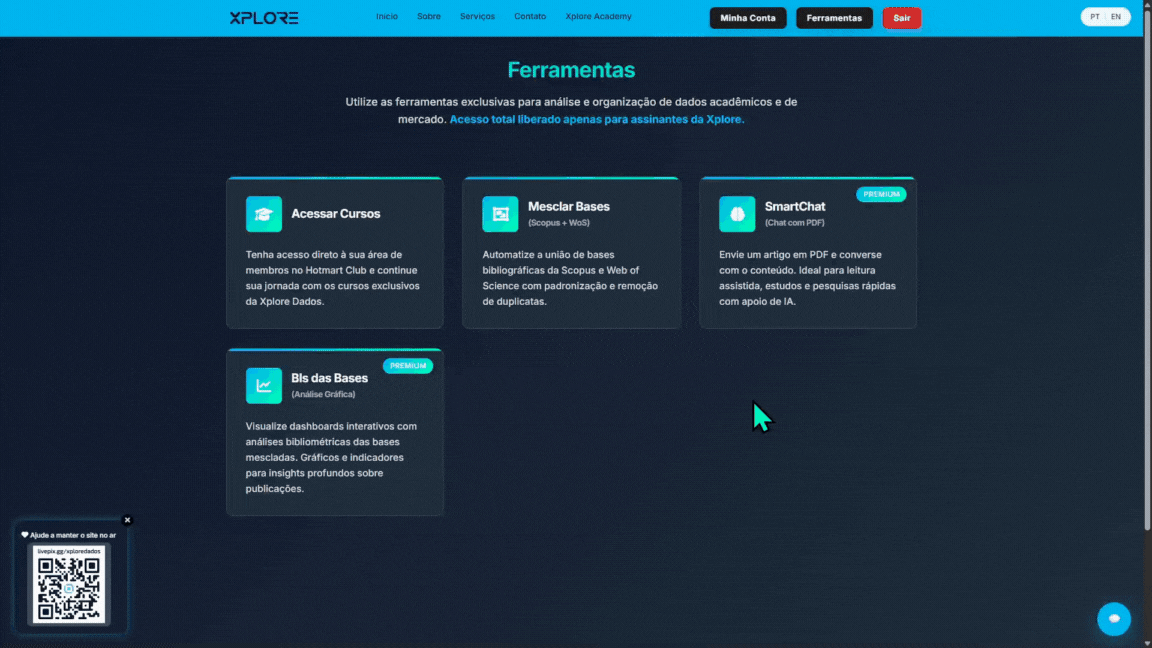Close the donation support popup
This screenshot has width=1152, height=648.
click(x=127, y=520)
